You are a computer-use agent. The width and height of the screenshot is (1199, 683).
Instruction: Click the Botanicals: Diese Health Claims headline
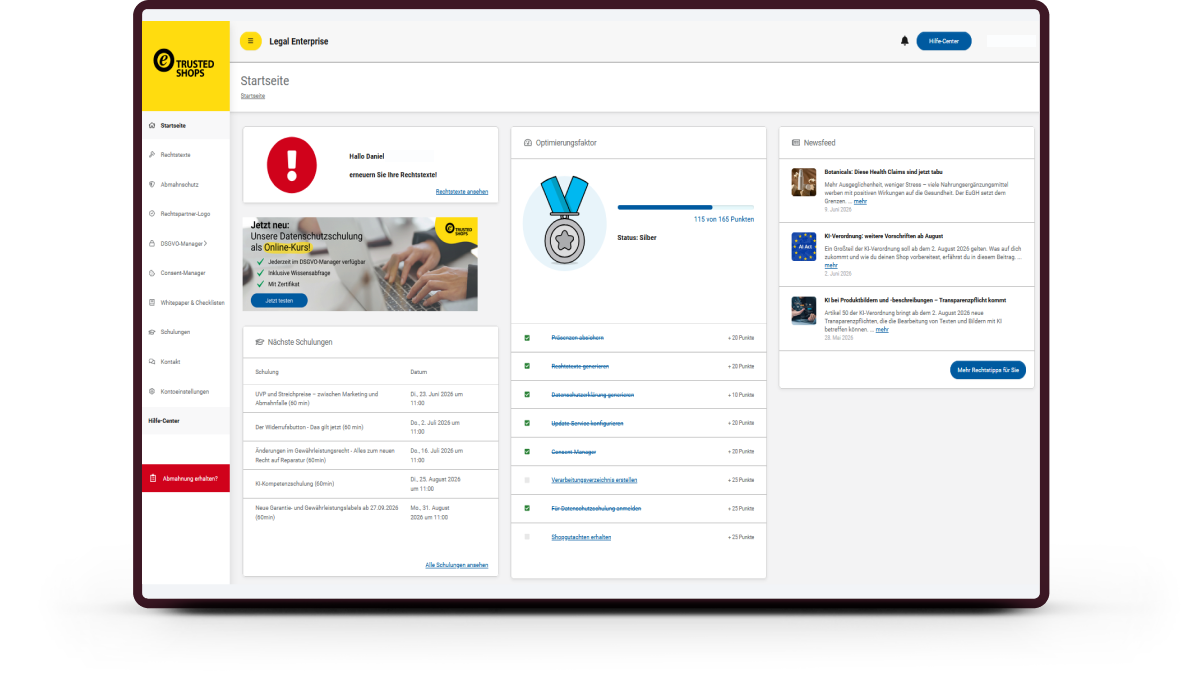[x=883, y=172]
